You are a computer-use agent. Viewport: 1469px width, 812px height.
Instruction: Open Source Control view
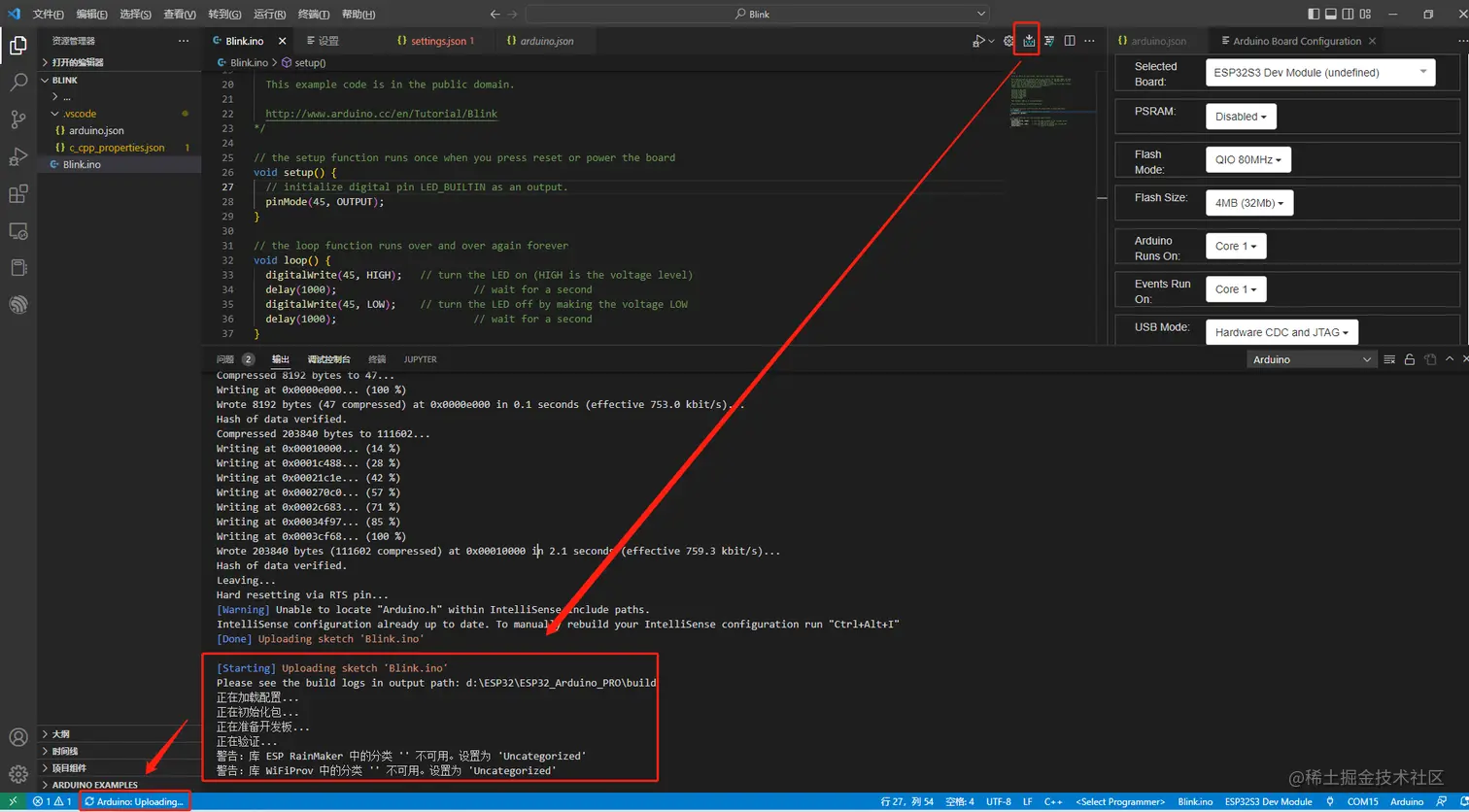[17, 119]
